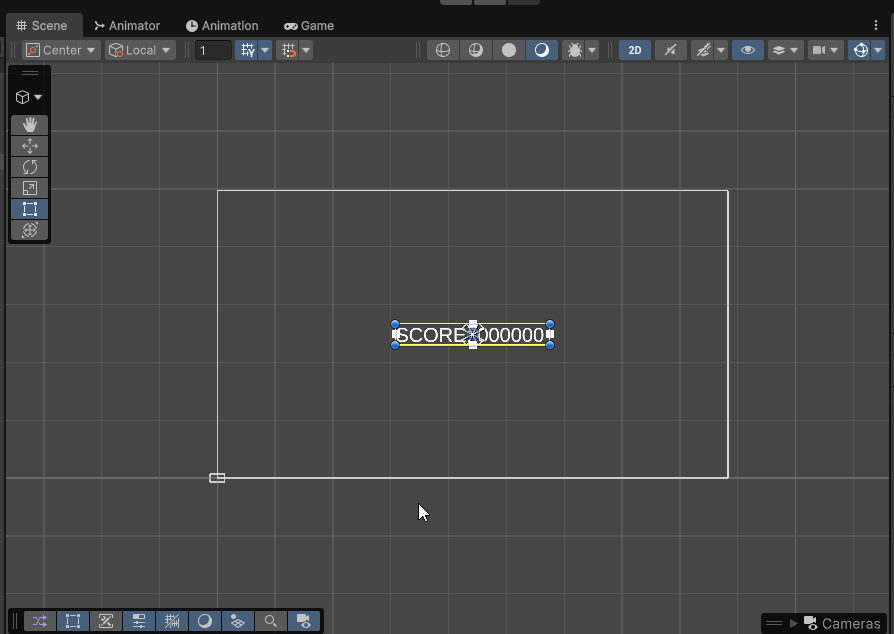
Task: Open the Gizmos dropdown arrow
Action: point(878,50)
